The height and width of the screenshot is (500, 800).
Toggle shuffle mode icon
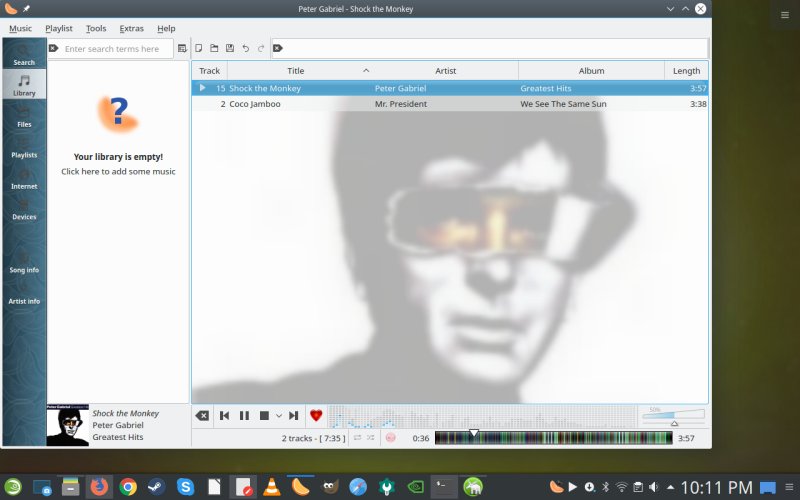(x=370, y=438)
